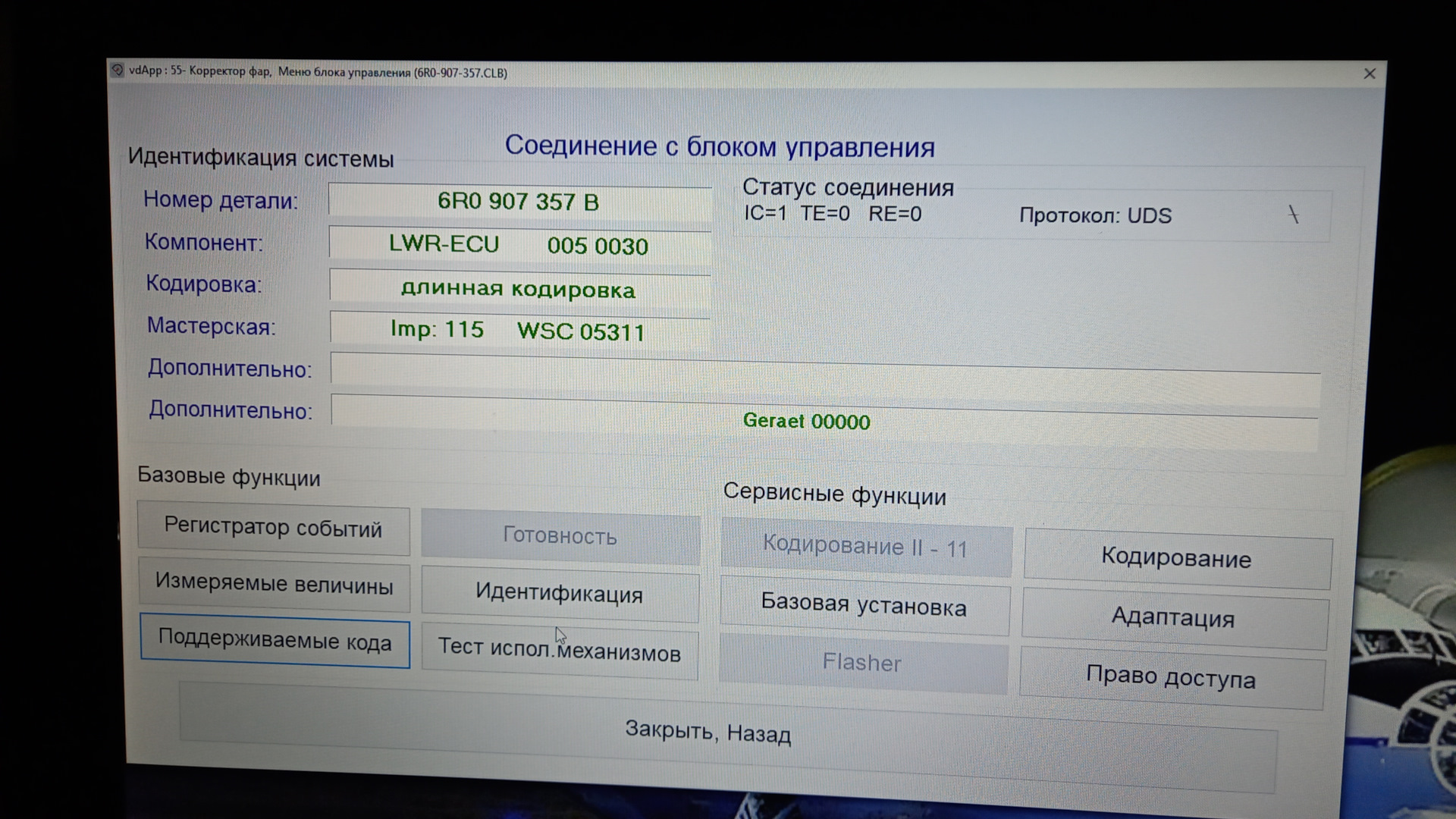Click the Кодировка label
Image resolution: width=1456 pixels, height=819 pixels.
point(204,284)
